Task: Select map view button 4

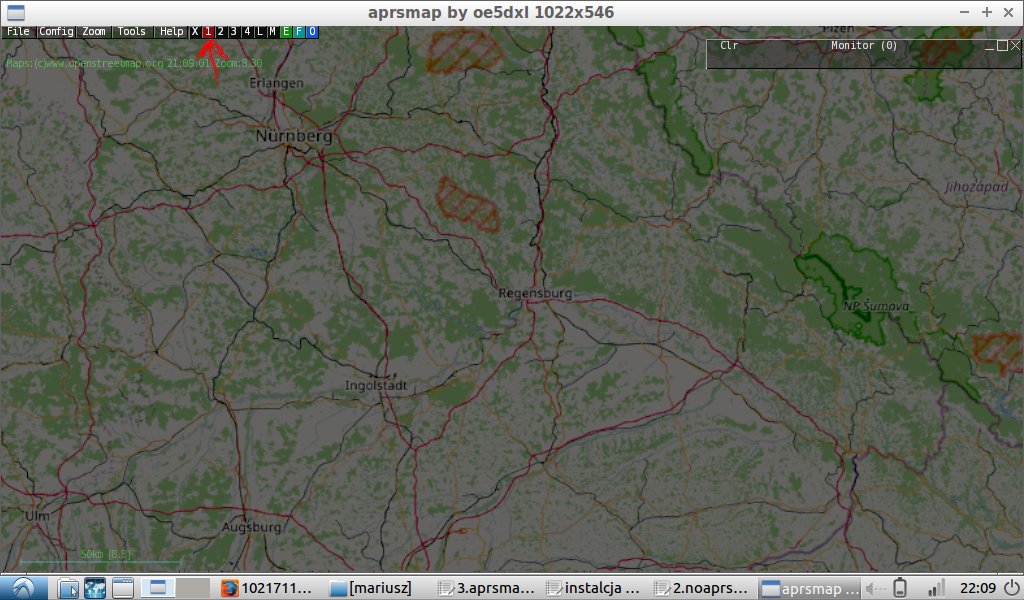Action: pyautogui.click(x=247, y=31)
